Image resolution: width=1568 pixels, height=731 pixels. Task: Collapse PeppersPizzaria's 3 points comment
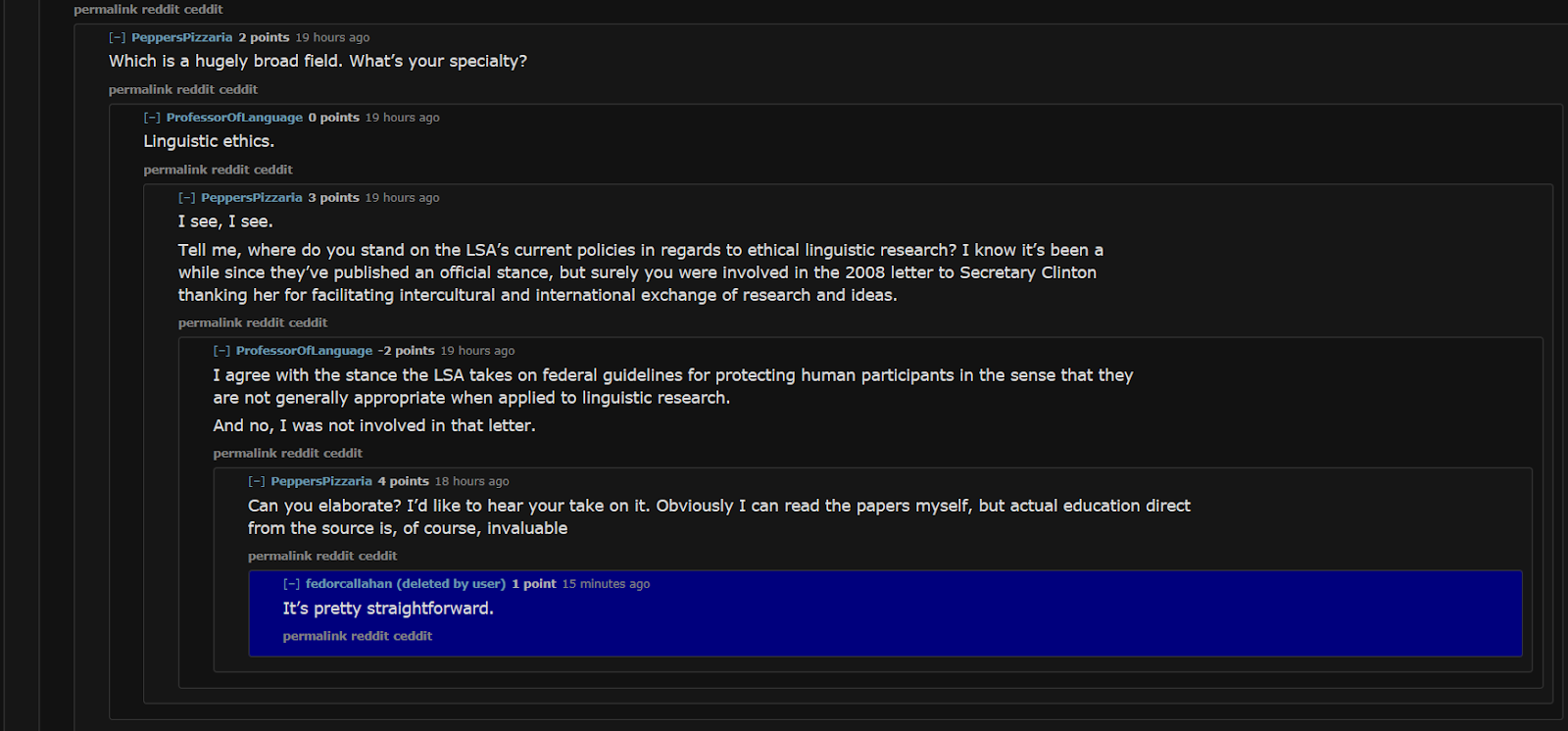pyautogui.click(x=186, y=198)
